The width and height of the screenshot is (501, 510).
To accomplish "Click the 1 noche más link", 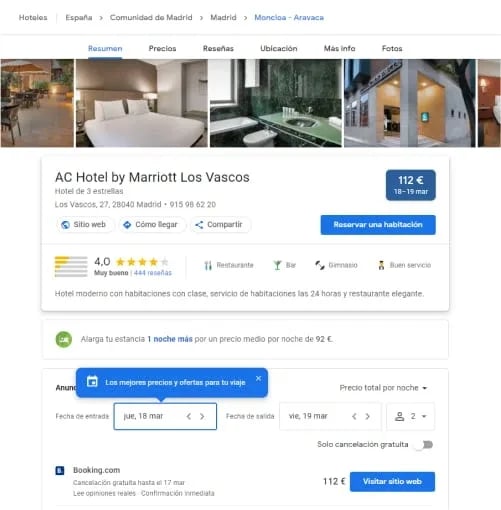I will [x=170, y=339].
